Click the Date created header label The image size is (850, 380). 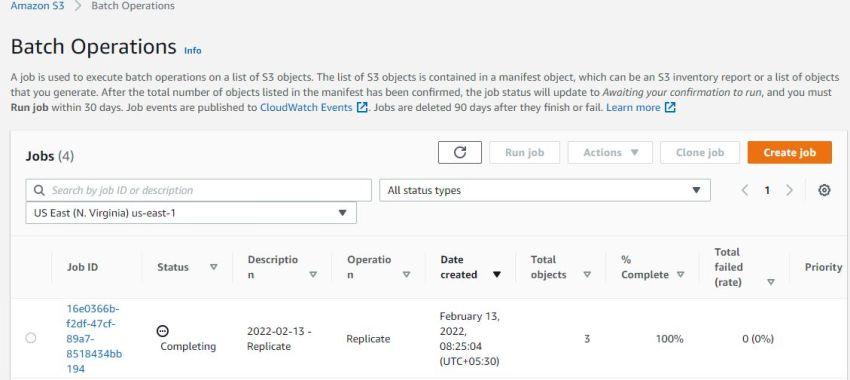(x=459, y=267)
